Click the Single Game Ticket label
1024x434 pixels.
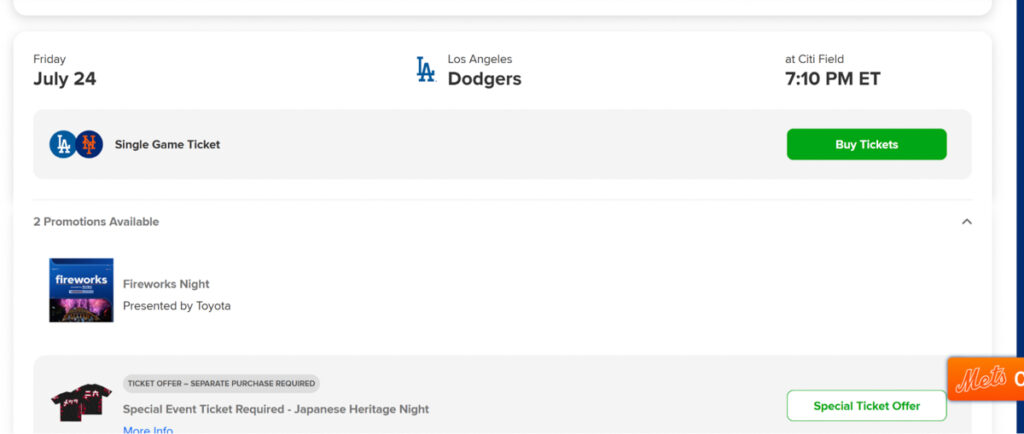point(167,144)
